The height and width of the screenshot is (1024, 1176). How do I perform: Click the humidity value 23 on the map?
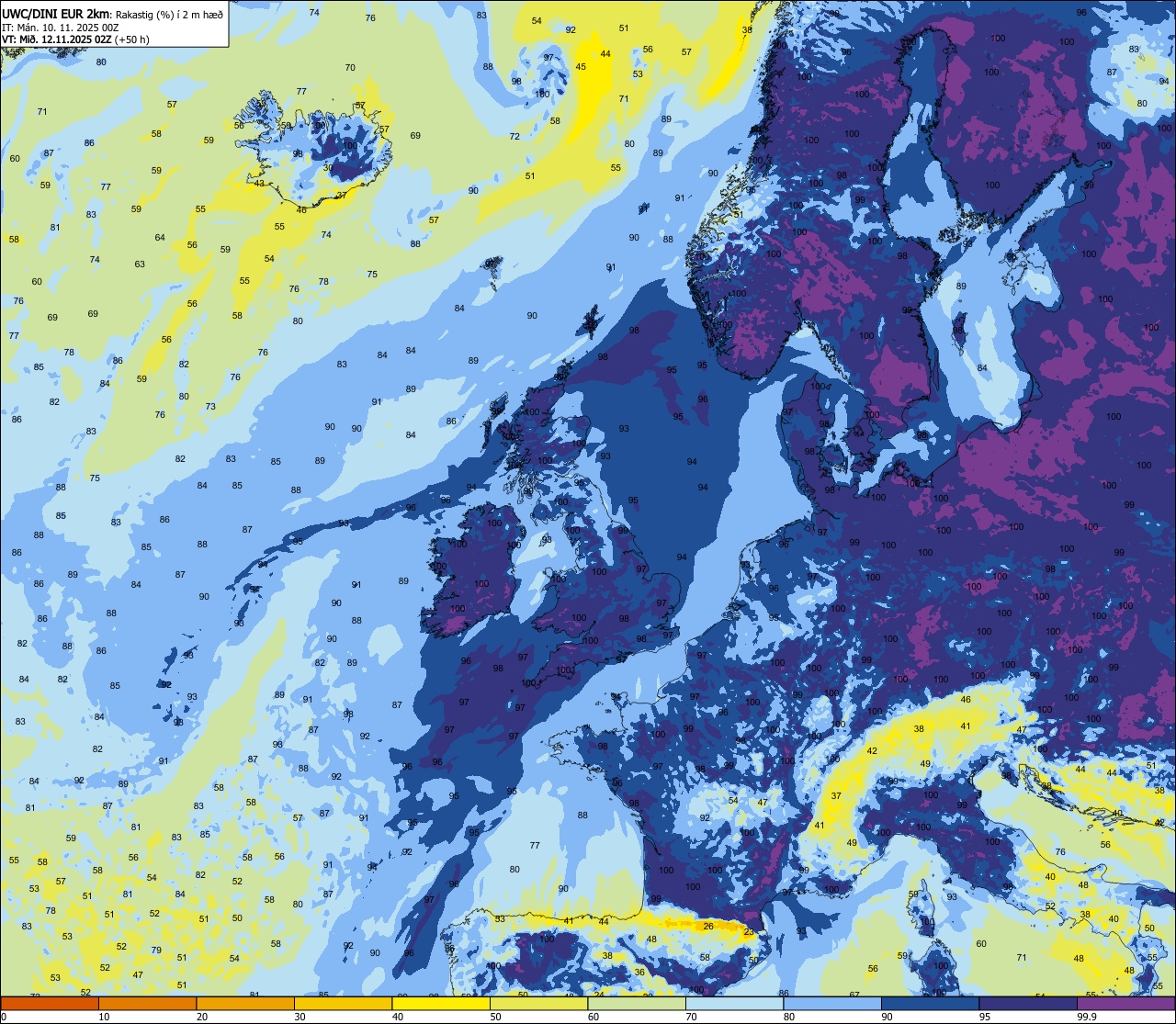tap(749, 933)
